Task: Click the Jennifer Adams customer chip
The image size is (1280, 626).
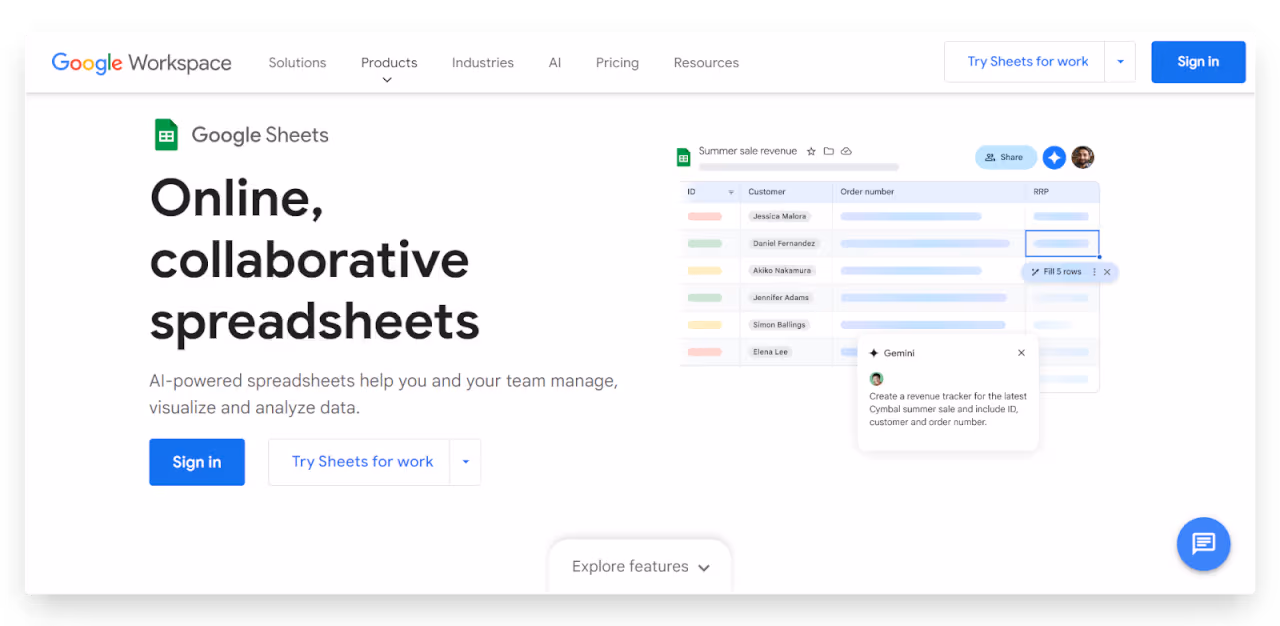Action: [780, 297]
